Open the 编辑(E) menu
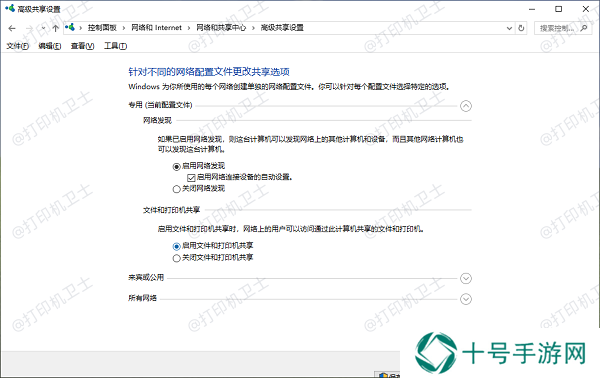This screenshot has height=378, width=600. point(50,46)
